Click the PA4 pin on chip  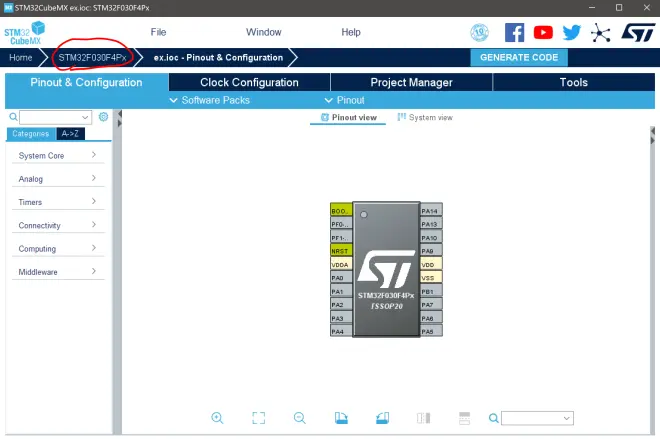pos(341,331)
